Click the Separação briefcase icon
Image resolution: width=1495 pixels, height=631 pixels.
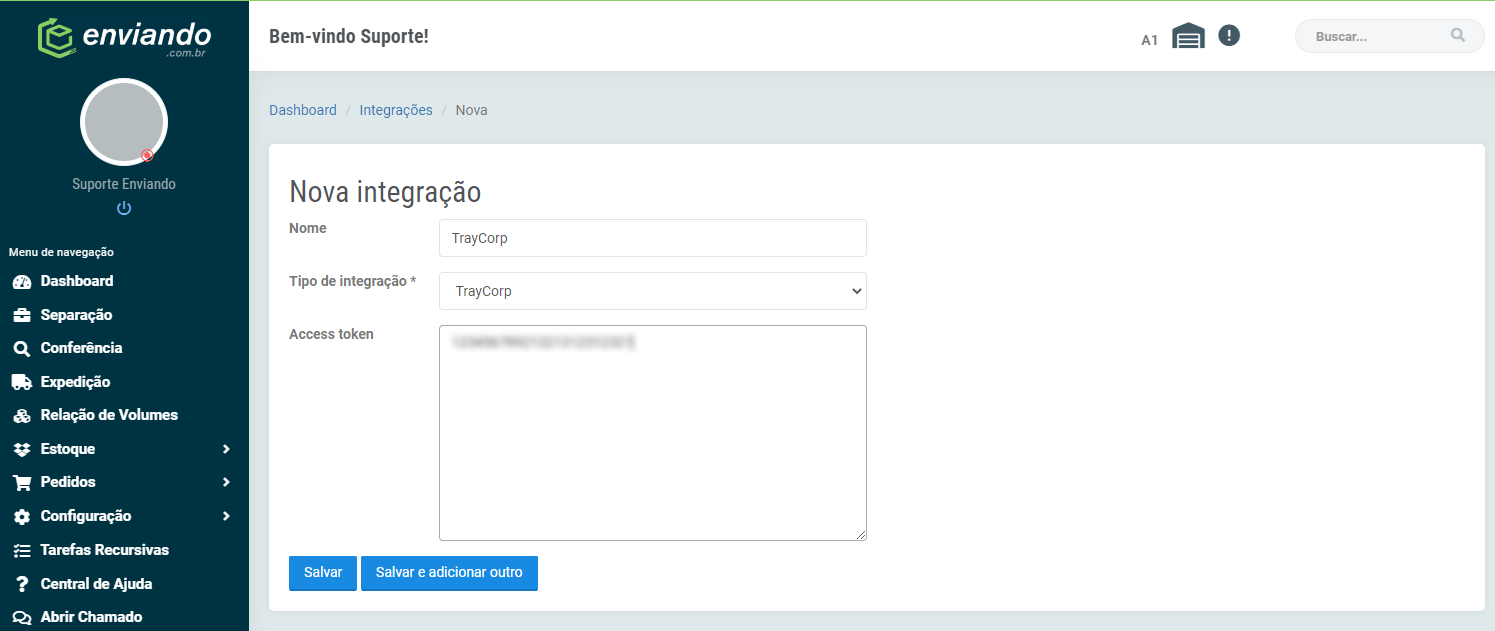[x=22, y=315]
